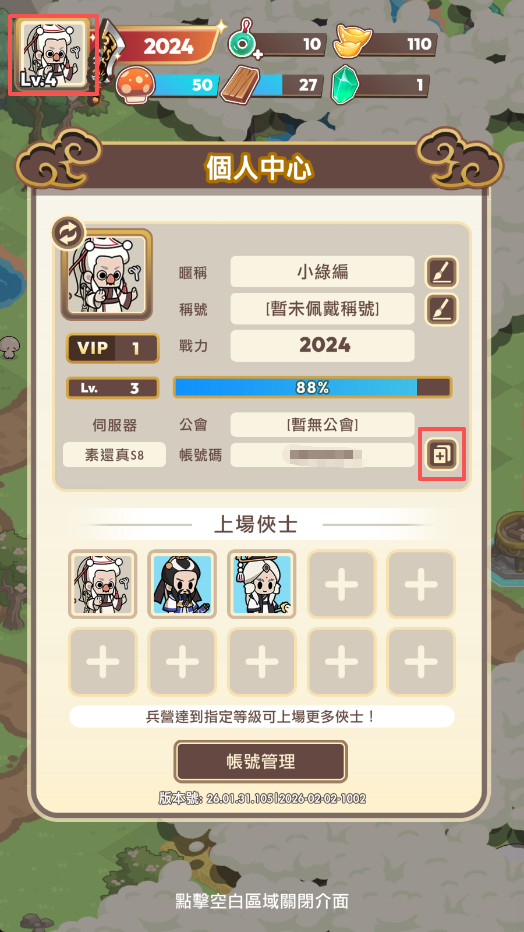
Task: Click the VIP 1 badge
Action: point(112,348)
